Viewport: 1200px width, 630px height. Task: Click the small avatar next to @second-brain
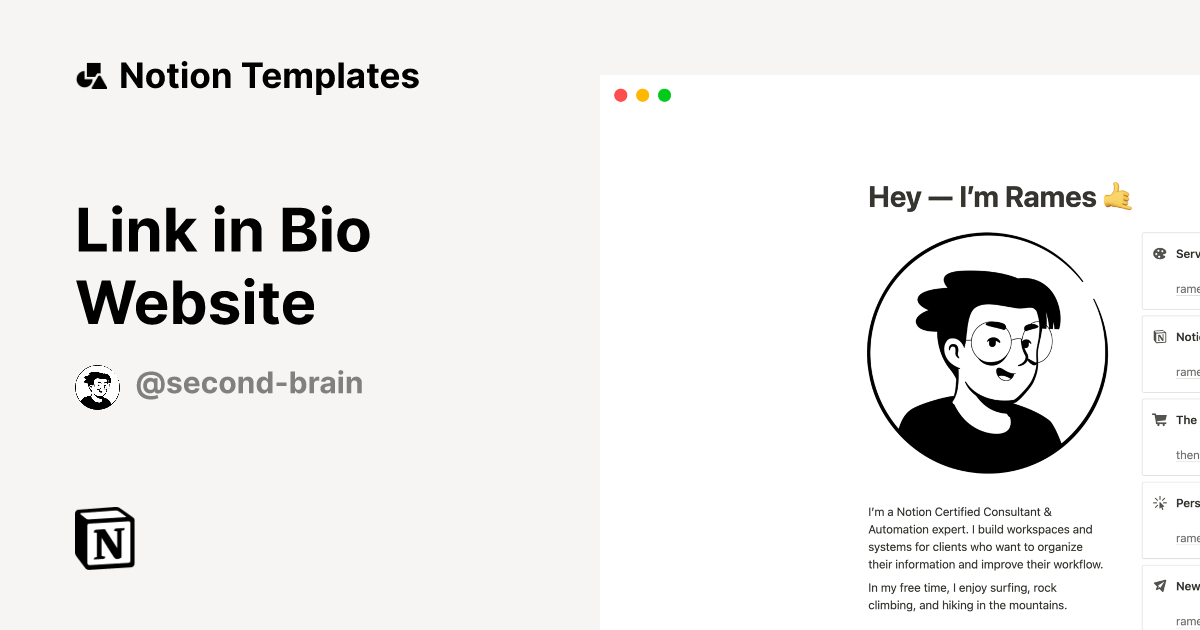[97, 385]
